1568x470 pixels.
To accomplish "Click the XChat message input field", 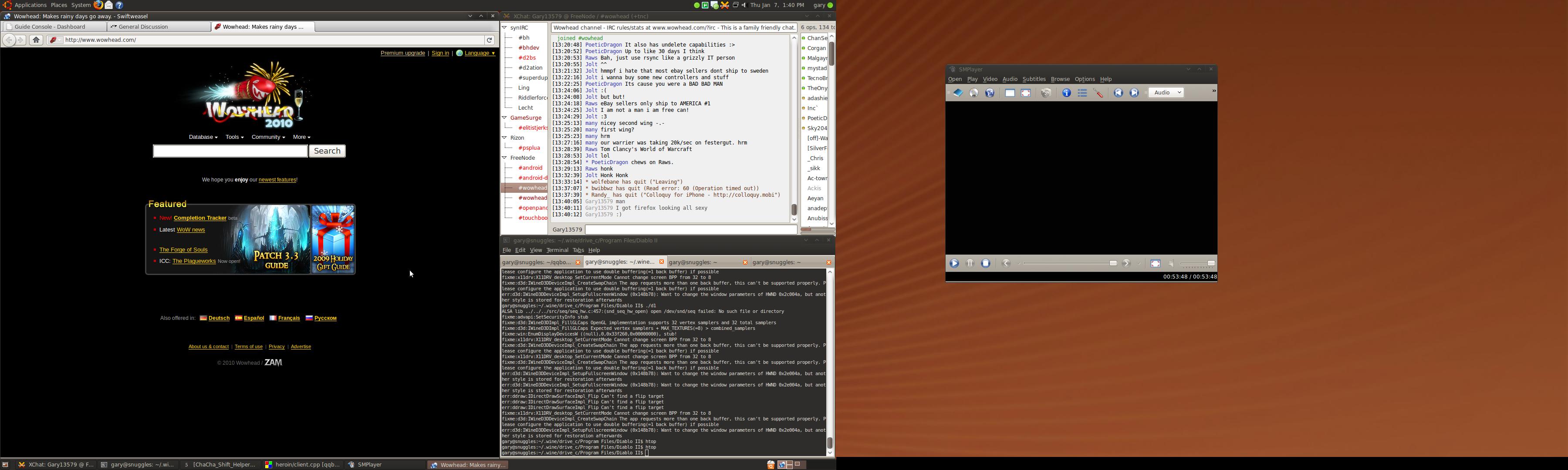I will (690, 230).
